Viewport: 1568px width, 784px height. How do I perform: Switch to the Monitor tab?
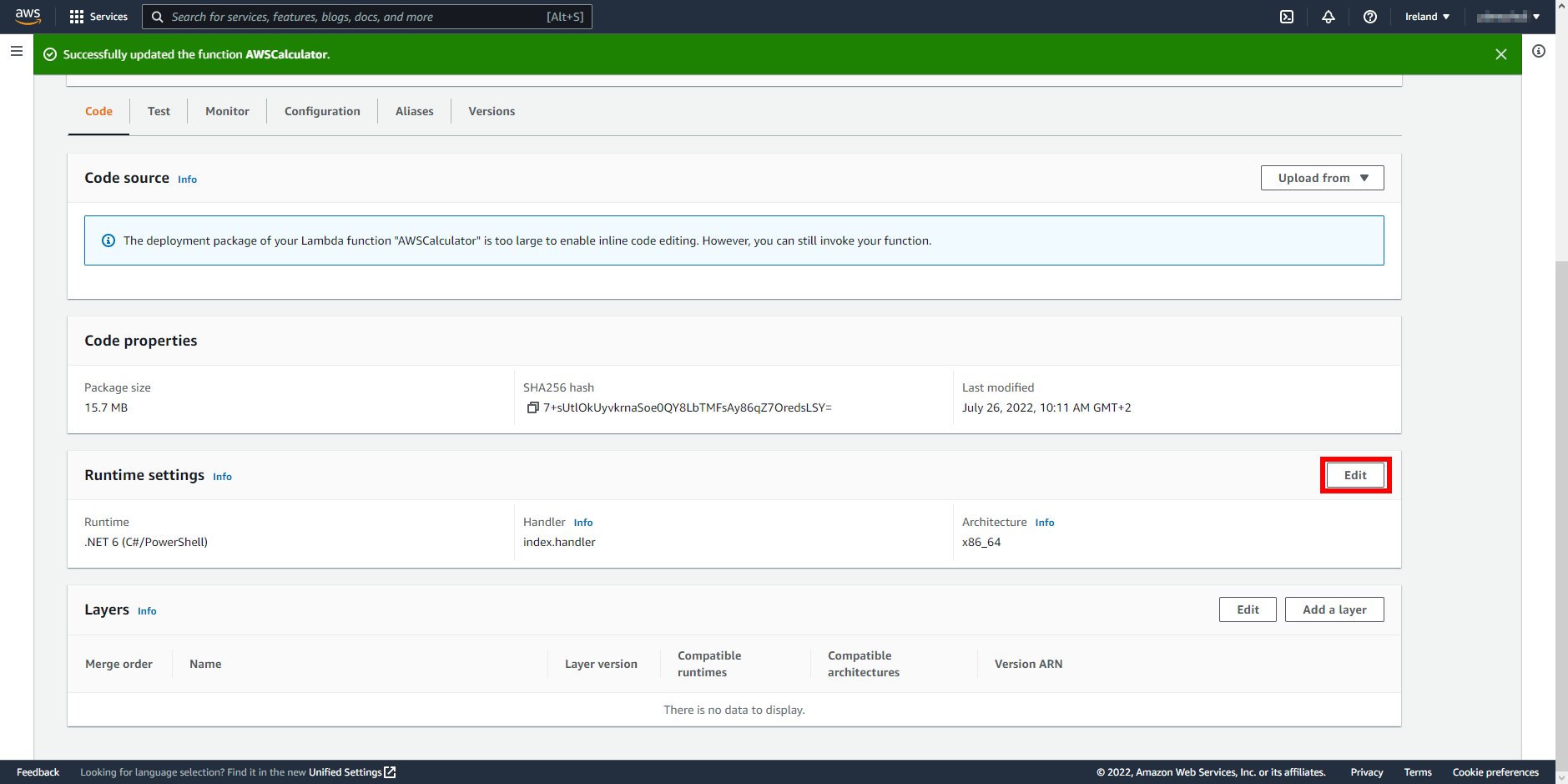(227, 110)
